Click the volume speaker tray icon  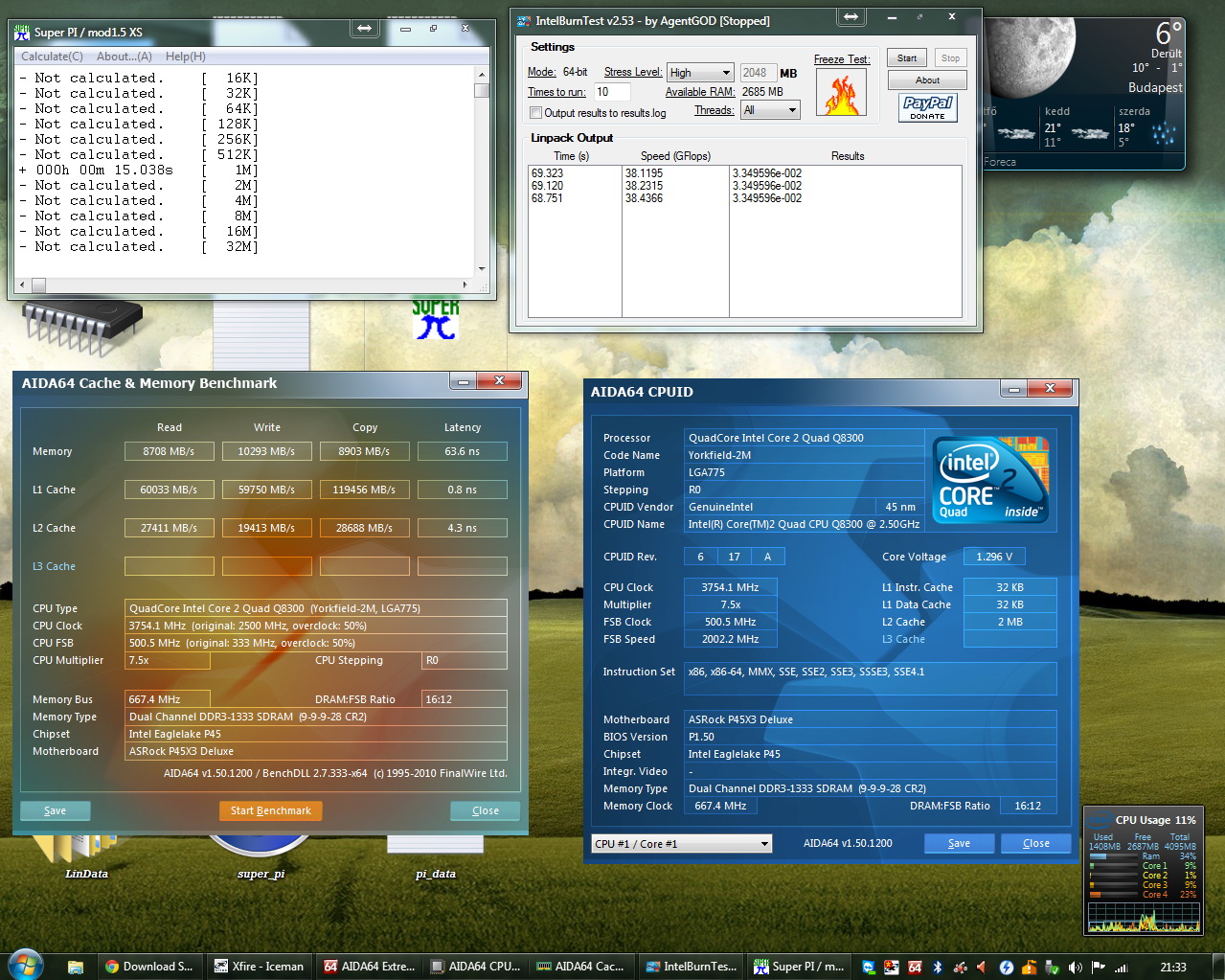pos(1075,968)
